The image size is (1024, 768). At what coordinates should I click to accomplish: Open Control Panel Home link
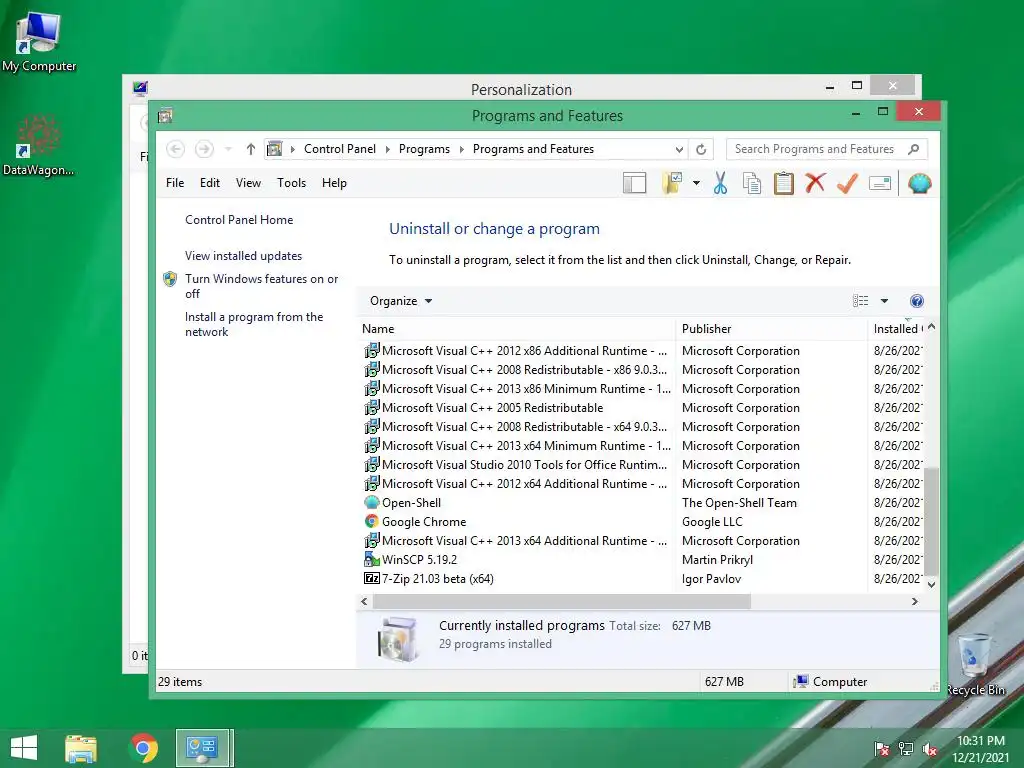coord(239,220)
